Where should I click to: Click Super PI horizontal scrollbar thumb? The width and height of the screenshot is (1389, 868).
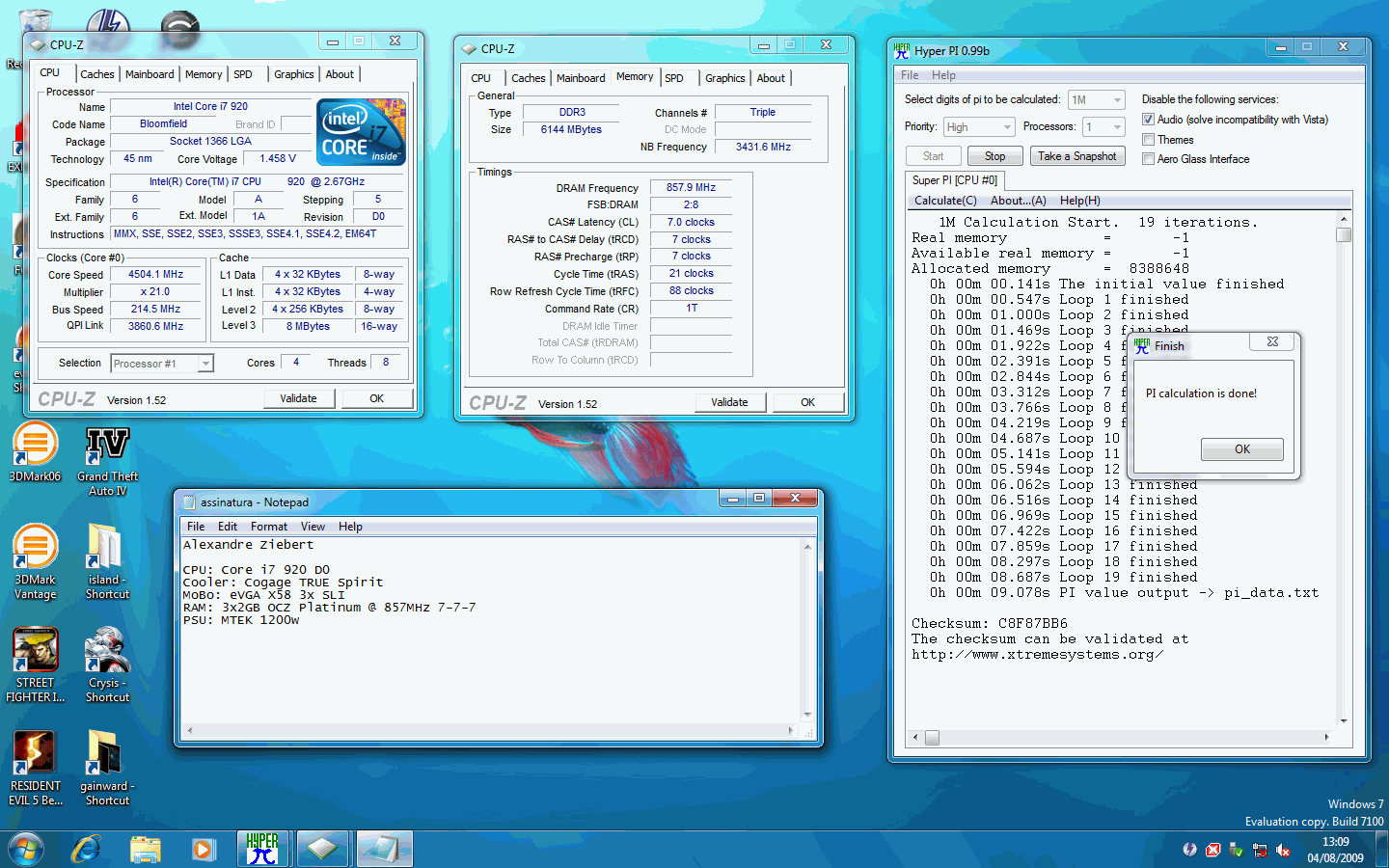click(x=932, y=738)
